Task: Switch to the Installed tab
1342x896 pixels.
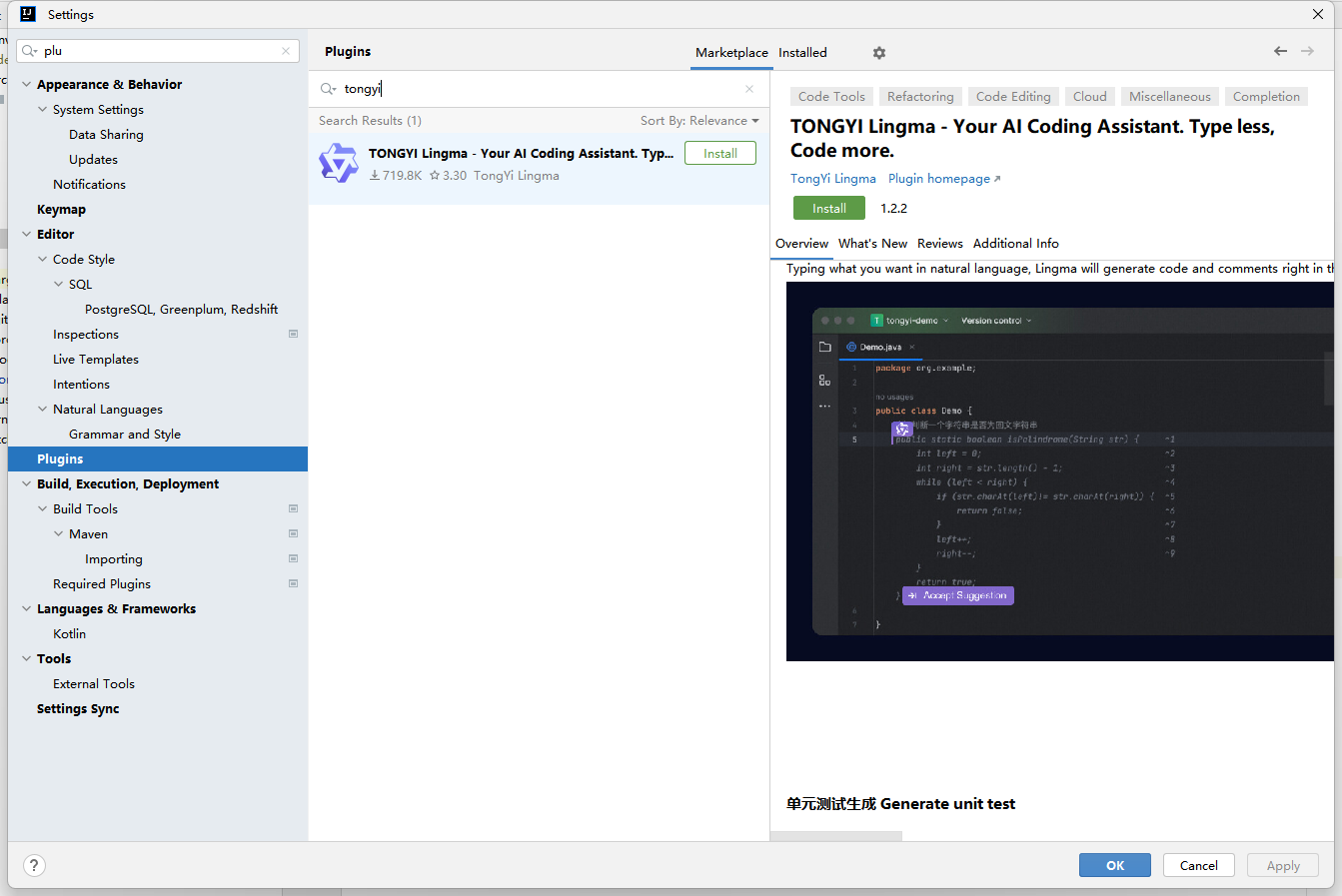Action: coord(802,53)
